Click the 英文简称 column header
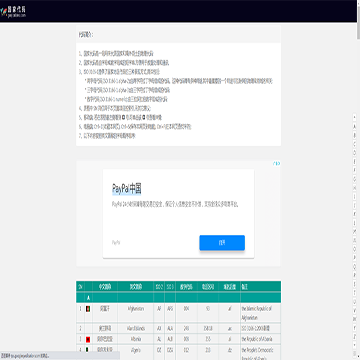This screenshot has width=360, height=360. tap(136, 287)
